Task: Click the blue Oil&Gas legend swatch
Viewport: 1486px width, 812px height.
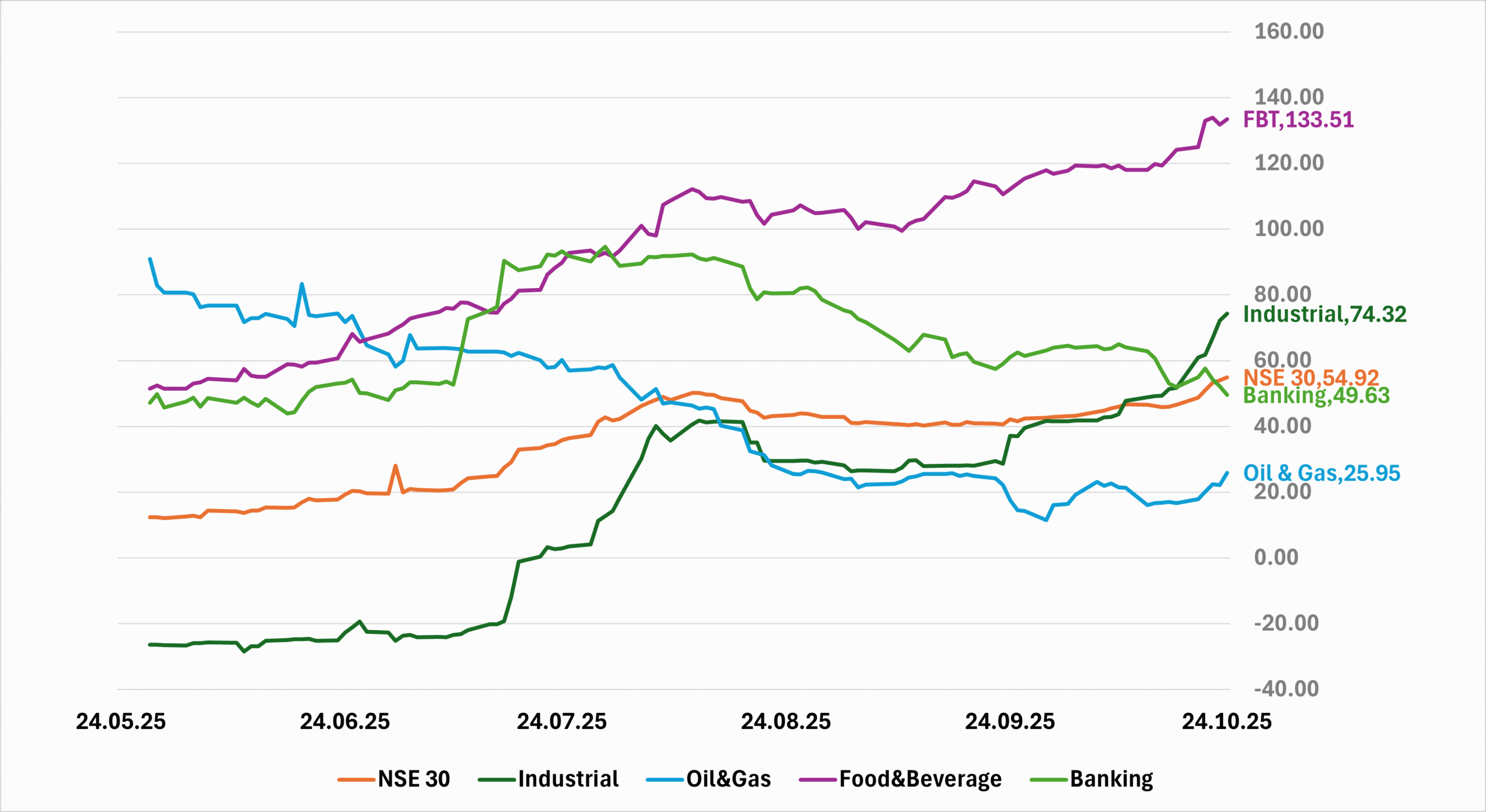Action: pos(664,779)
